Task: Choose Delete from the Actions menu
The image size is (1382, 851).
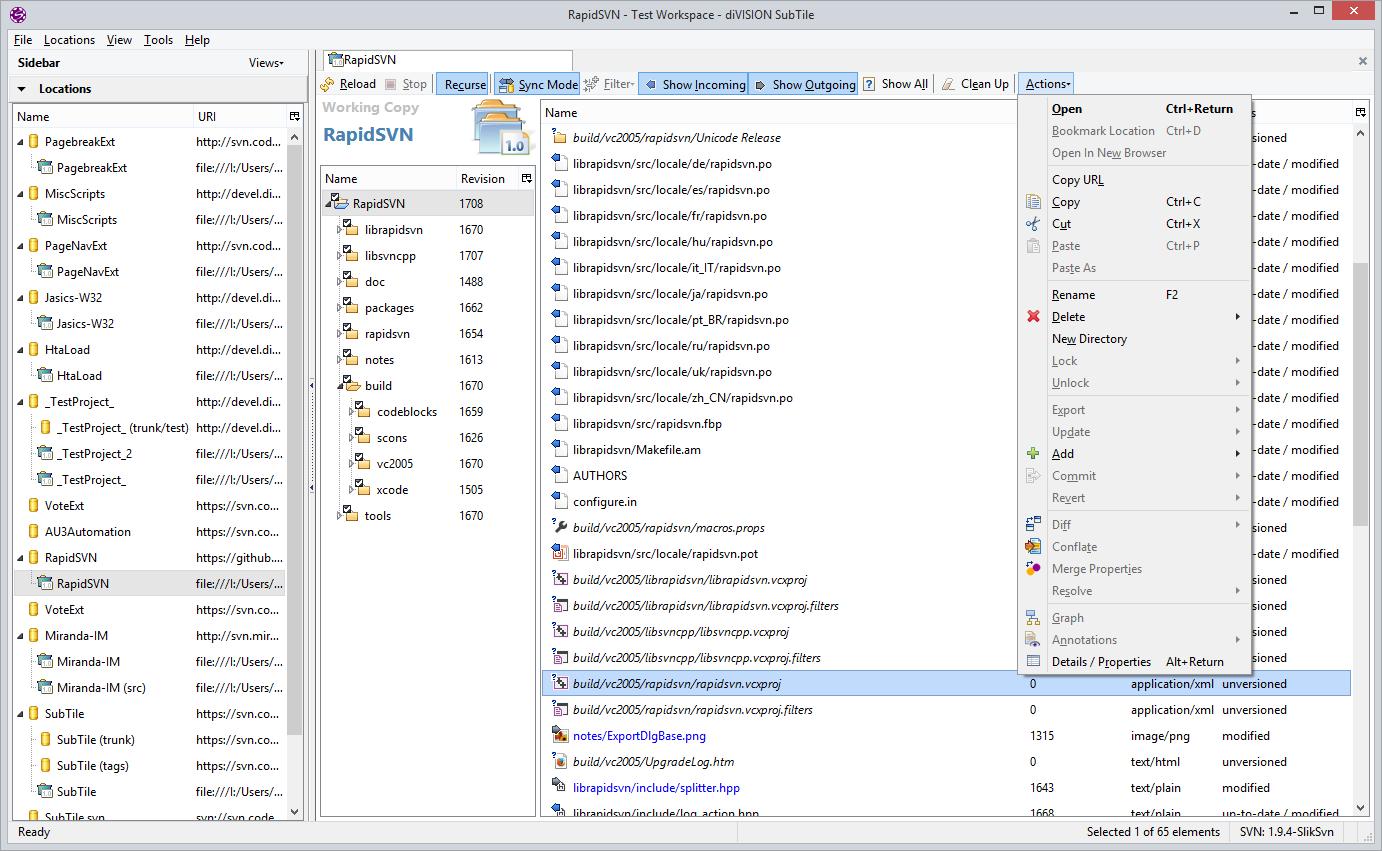Action: coord(1068,316)
